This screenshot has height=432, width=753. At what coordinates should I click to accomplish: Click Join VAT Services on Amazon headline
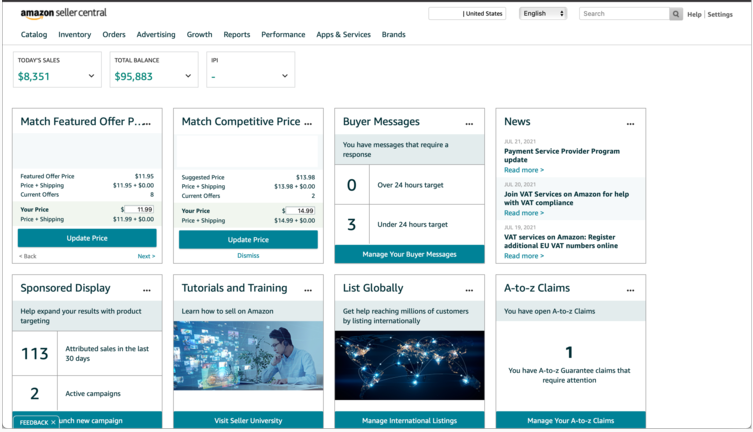click(x=566, y=198)
